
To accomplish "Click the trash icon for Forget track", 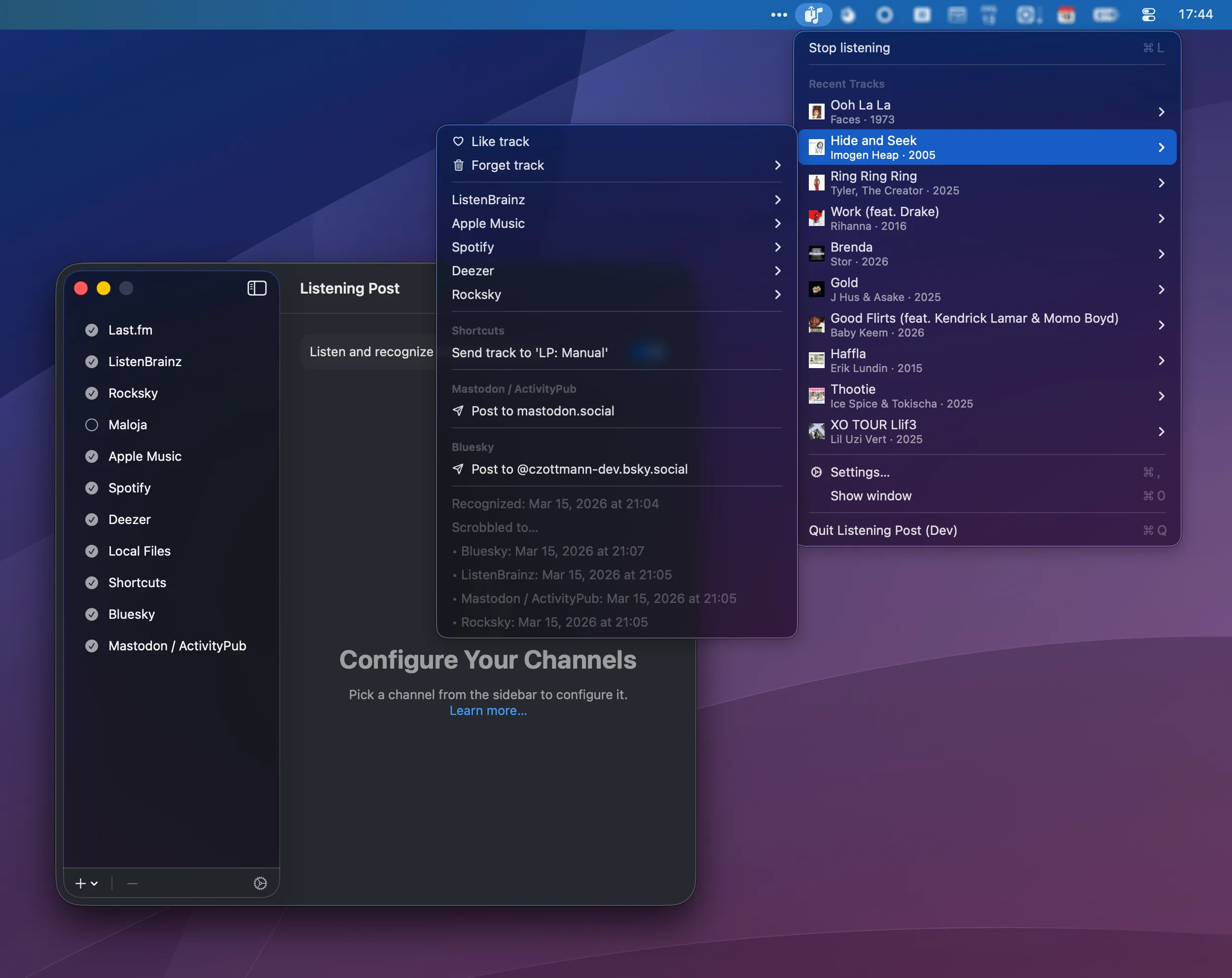I will [458, 165].
